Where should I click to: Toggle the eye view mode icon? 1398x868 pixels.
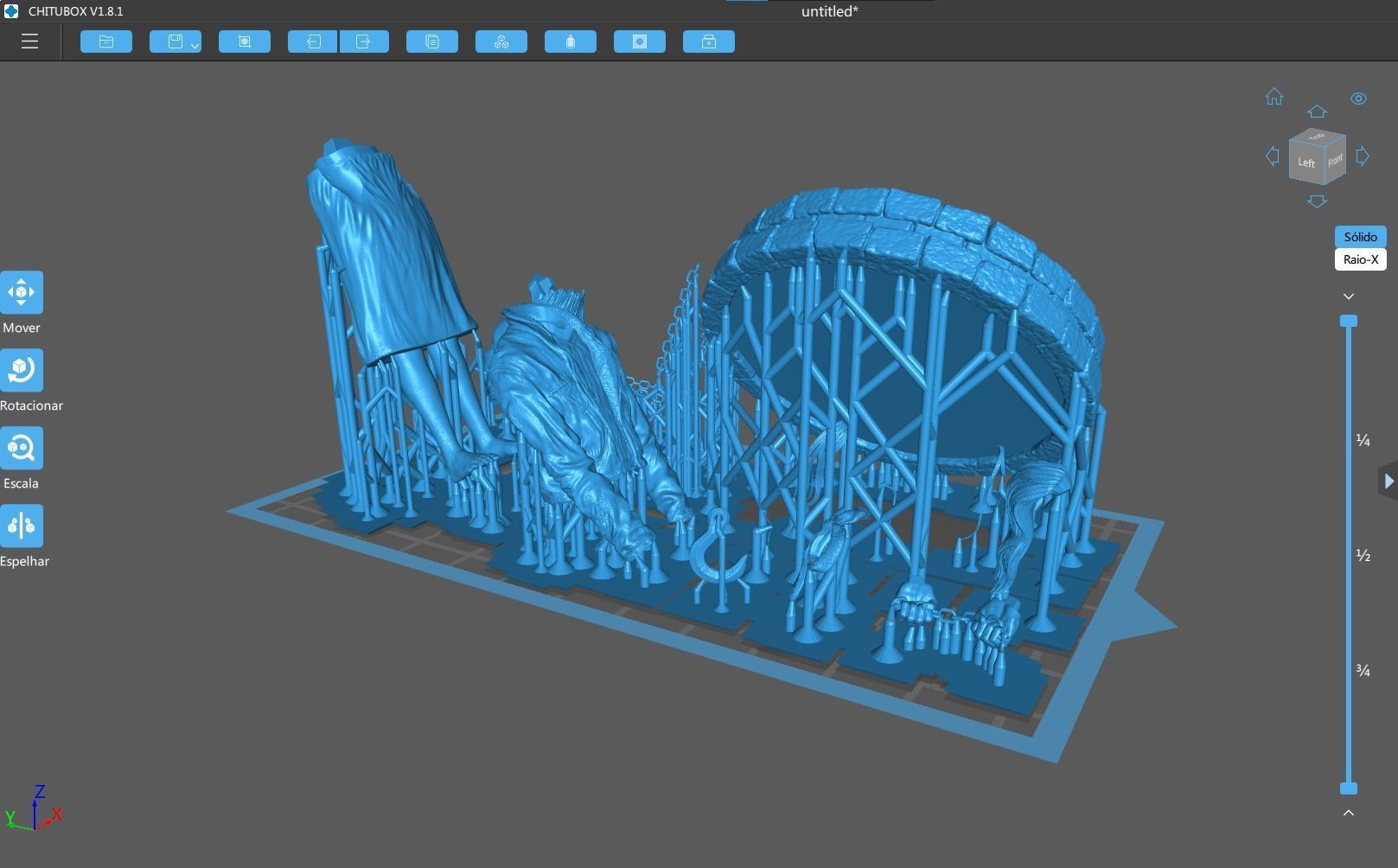pyautogui.click(x=1358, y=99)
